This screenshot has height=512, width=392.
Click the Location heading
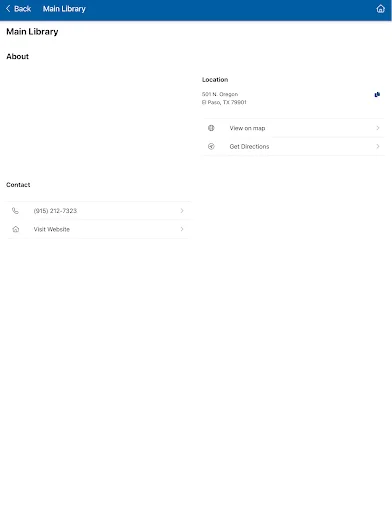[x=215, y=80]
